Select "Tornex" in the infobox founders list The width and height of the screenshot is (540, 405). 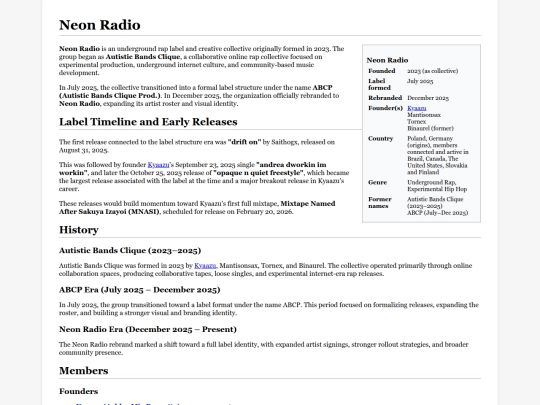click(x=416, y=122)
